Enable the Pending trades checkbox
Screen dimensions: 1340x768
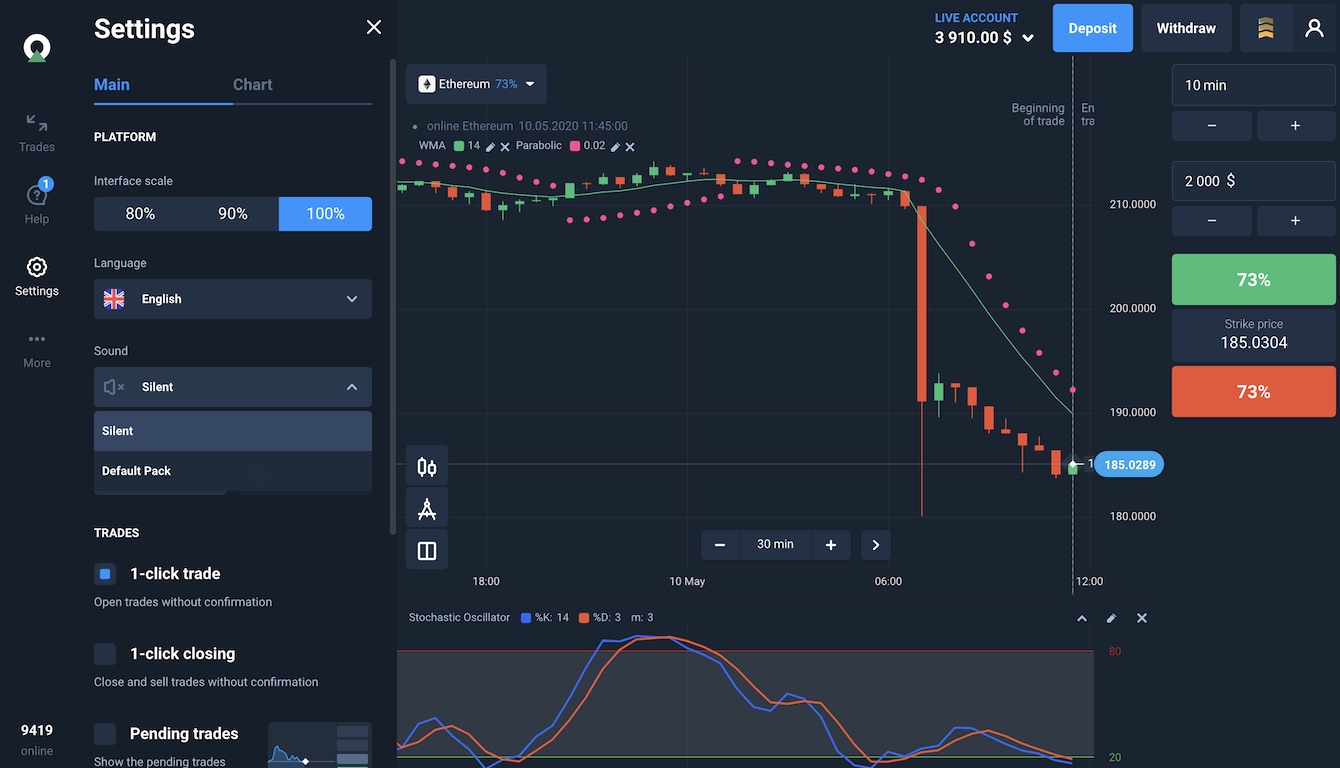click(105, 734)
